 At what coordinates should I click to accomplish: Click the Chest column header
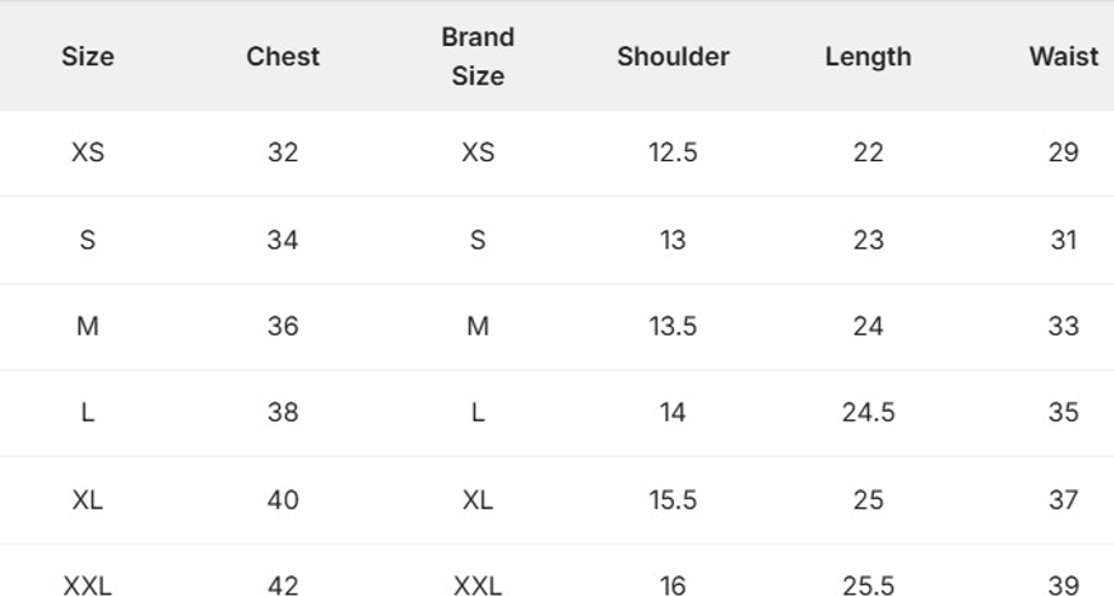pyautogui.click(x=283, y=56)
